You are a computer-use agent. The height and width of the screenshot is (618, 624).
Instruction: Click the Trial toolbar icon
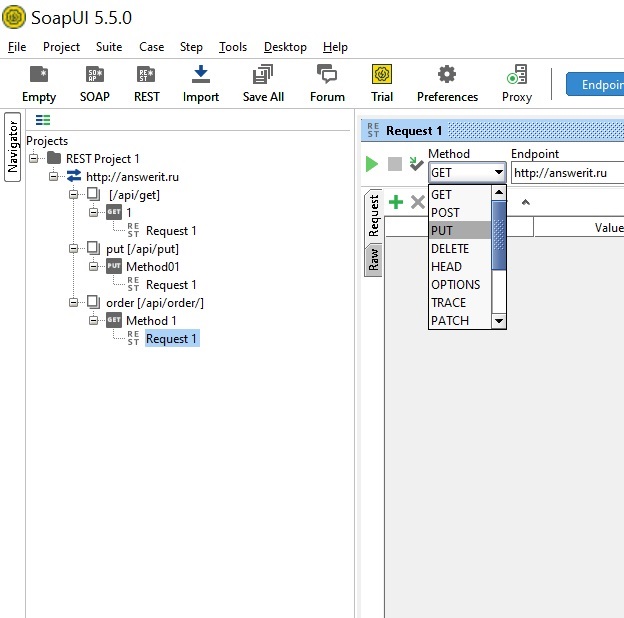pos(382,74)
